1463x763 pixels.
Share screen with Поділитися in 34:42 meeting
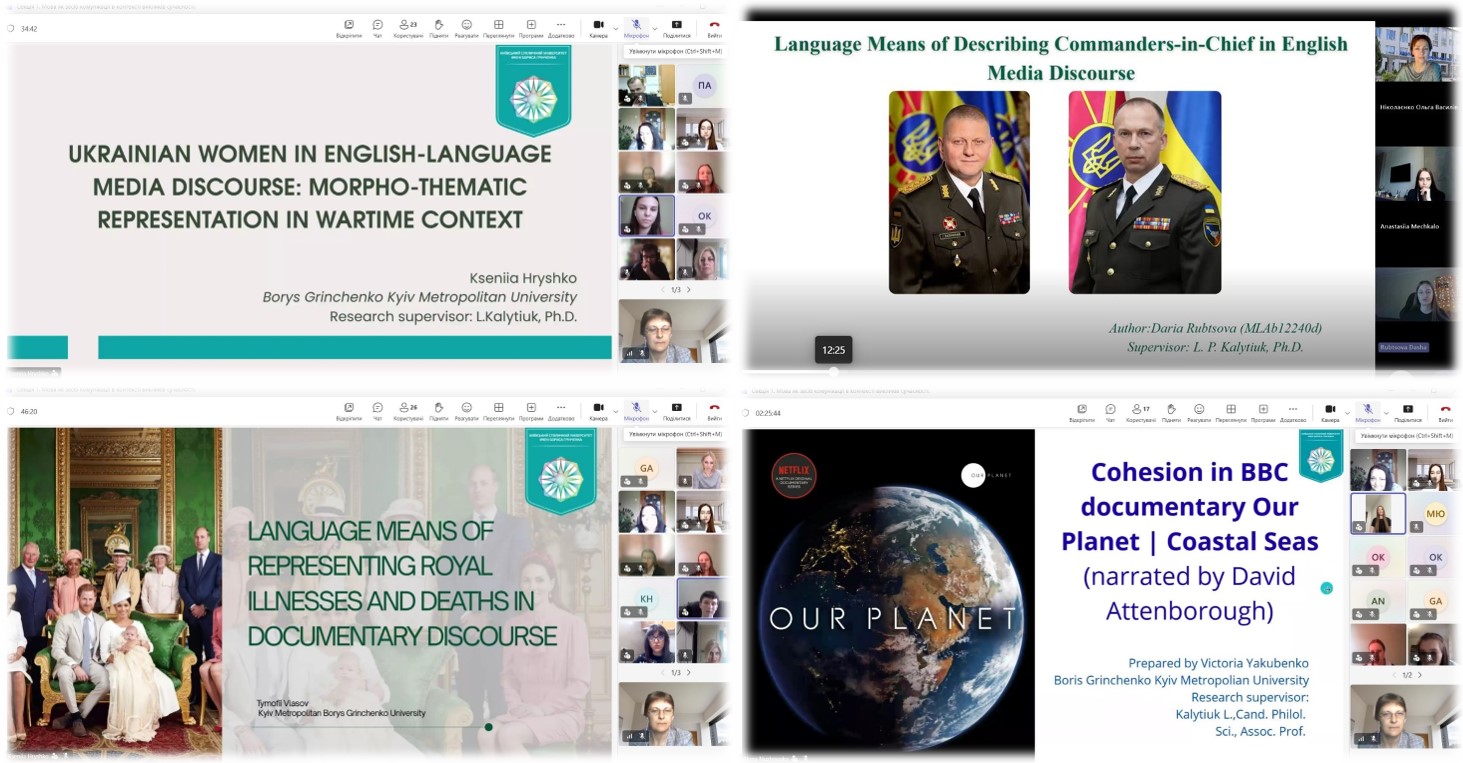tap(676, 28)
